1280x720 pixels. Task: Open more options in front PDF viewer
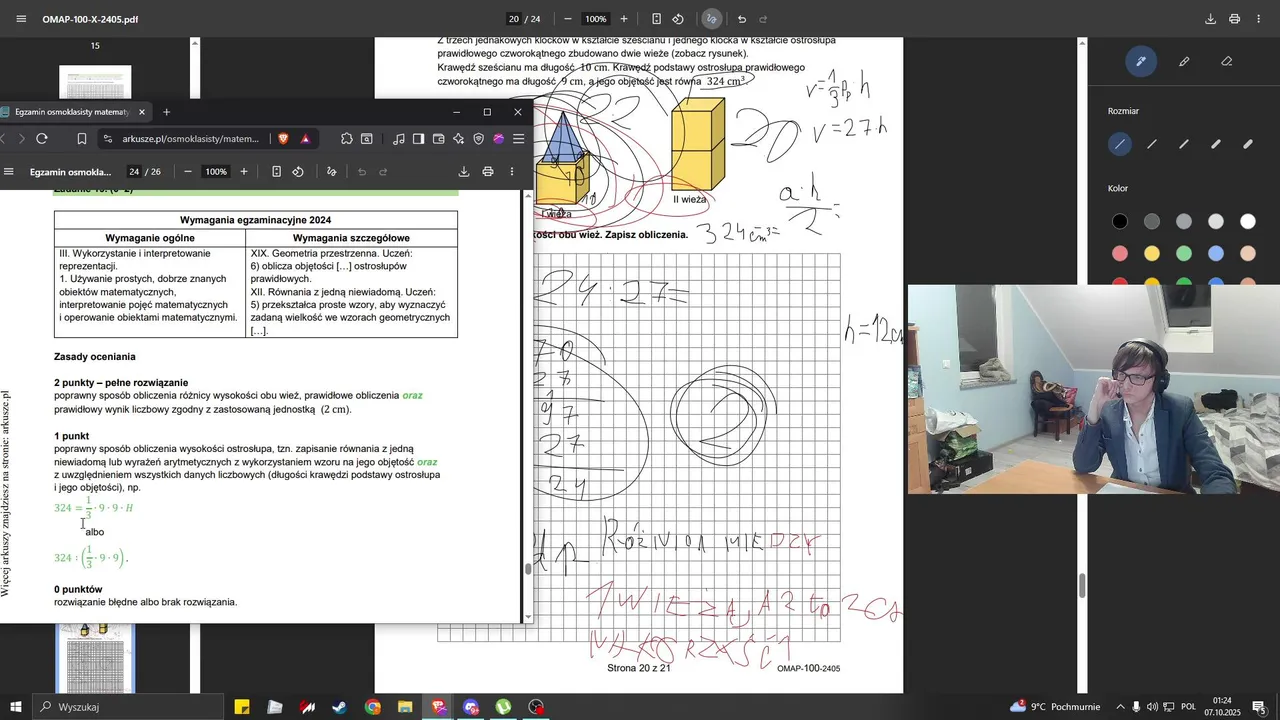512,172
